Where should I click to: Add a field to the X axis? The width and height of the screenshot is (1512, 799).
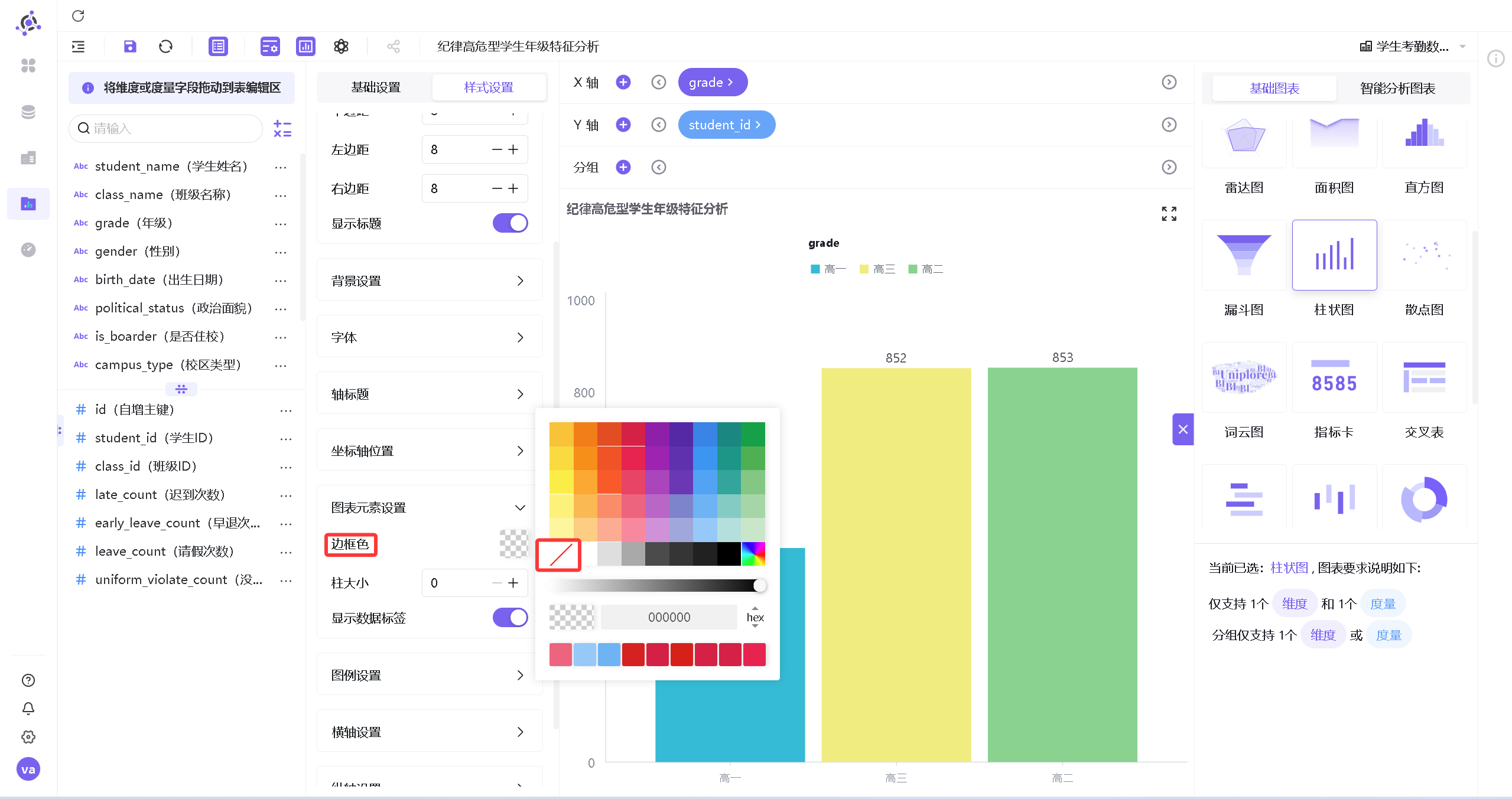coord(623,82)
